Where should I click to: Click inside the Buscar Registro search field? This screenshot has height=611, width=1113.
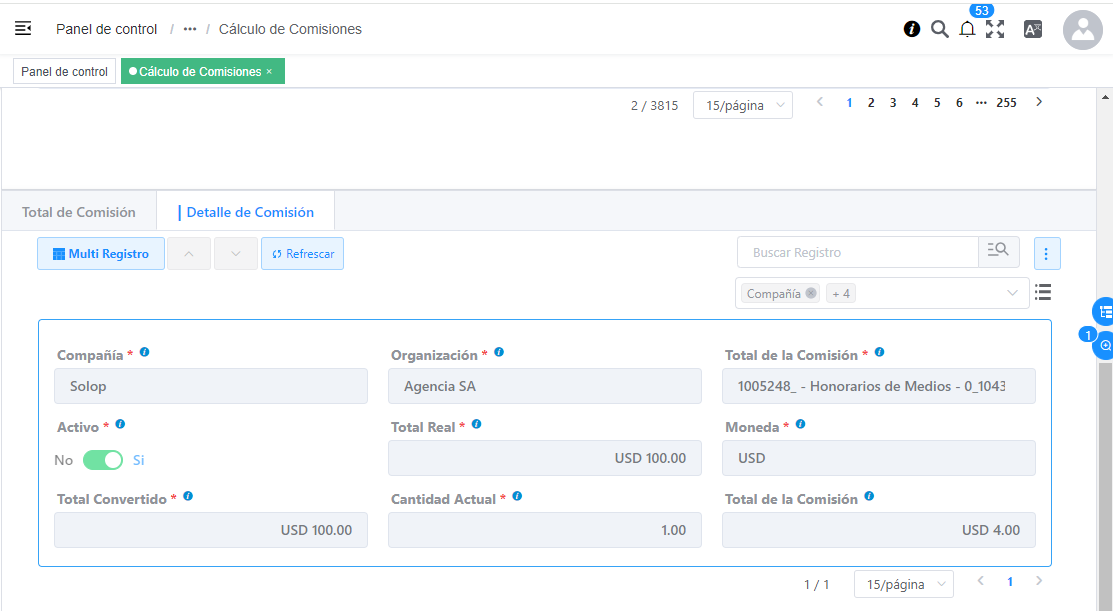857,253
